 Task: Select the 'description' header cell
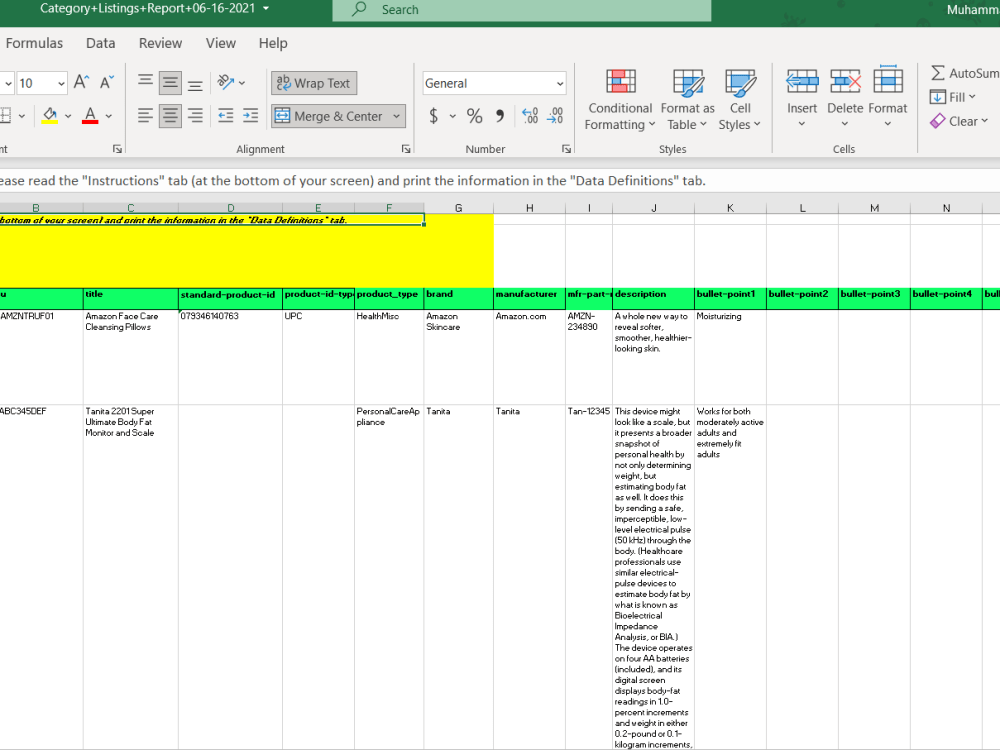pyautogui.click(x=654, y=298)
